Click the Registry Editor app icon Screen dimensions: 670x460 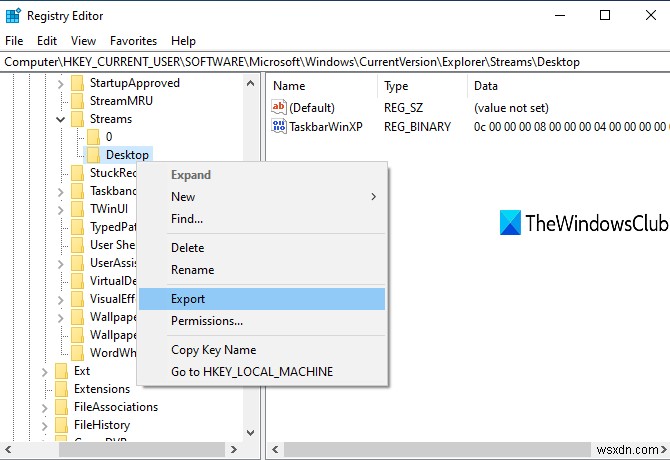(x=13, y=16)
